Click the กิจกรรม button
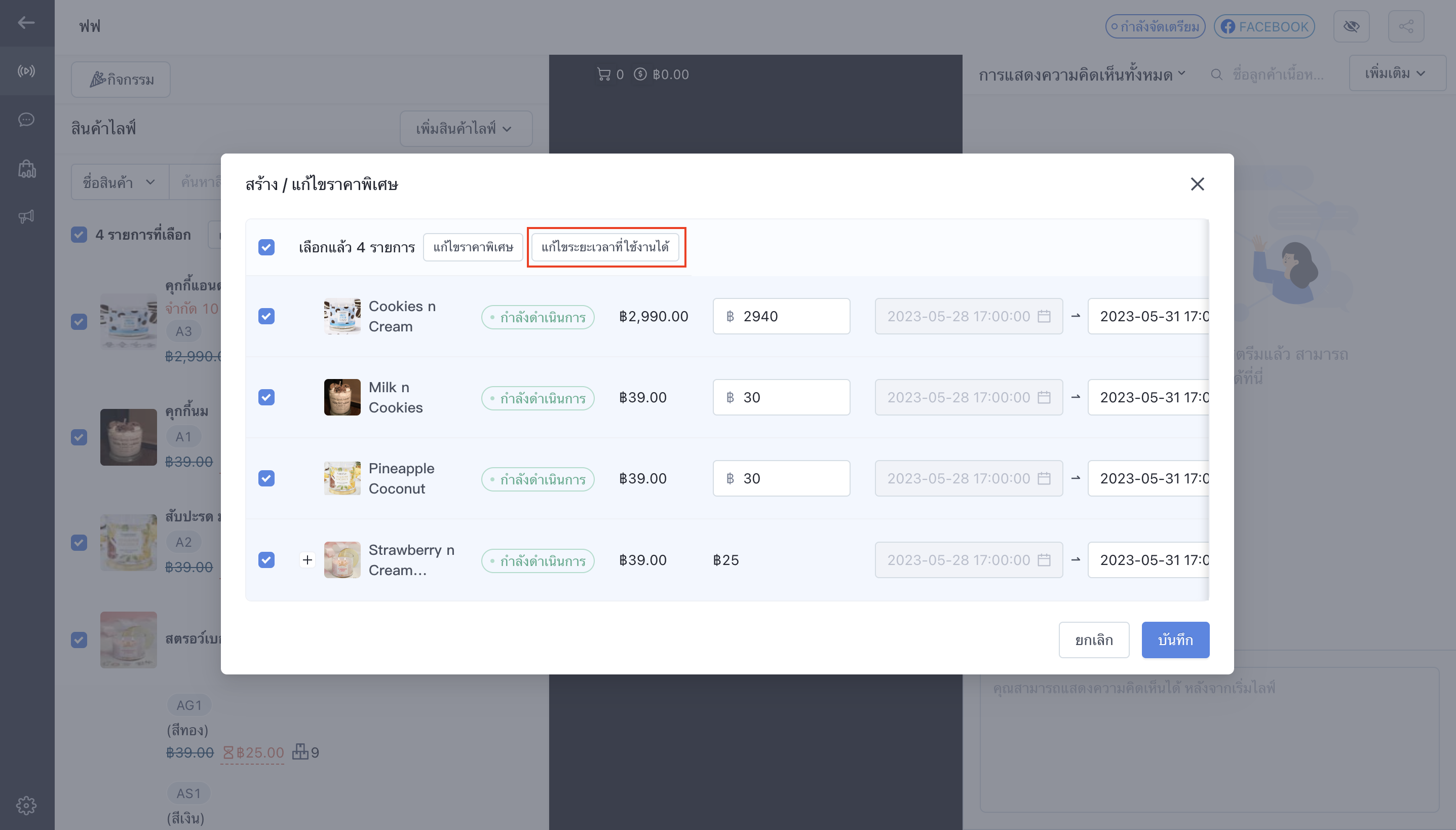The image size is (1456, 830). 120,79
